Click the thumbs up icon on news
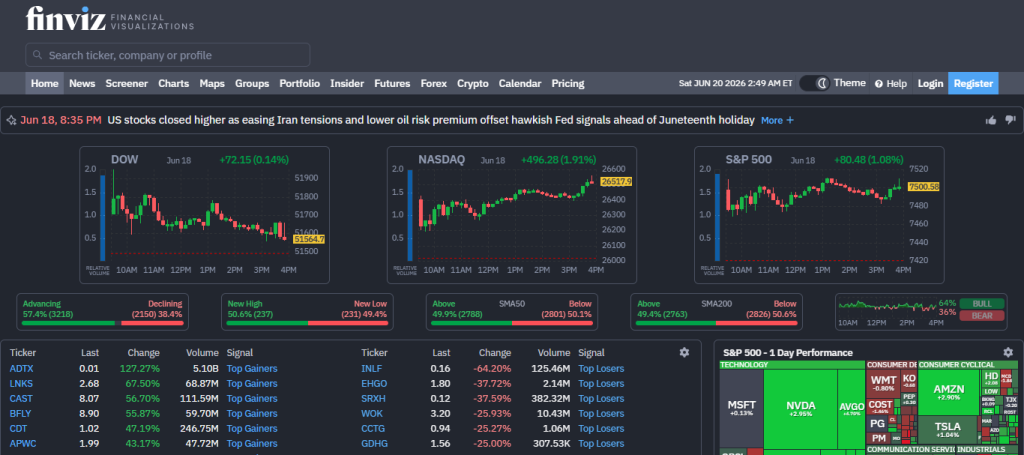 point(991,120)
